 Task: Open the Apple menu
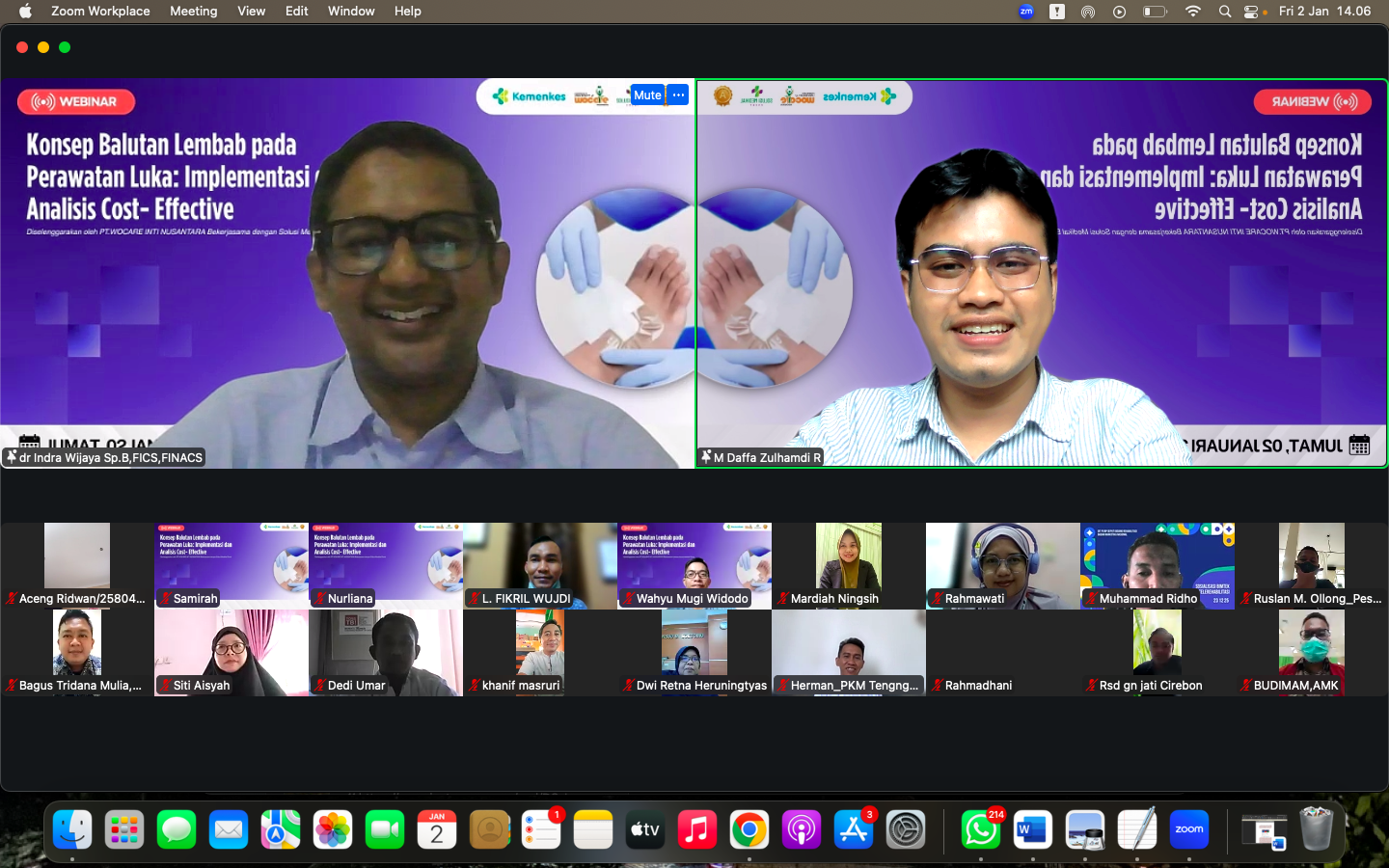pos(26,12)
